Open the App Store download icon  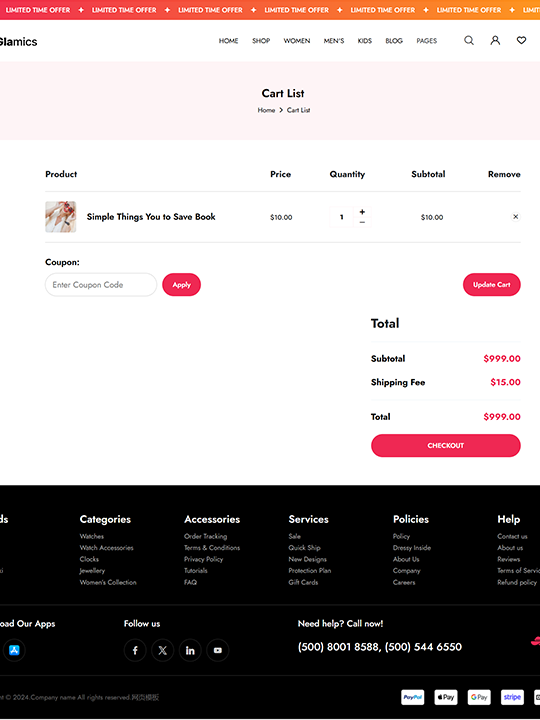click(x=14, y=650)
